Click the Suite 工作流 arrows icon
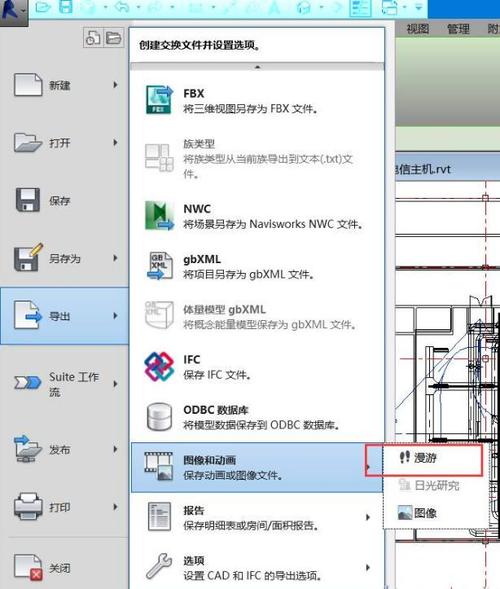The width and height of the screenshot is (500, 589). tap(28, 383)
